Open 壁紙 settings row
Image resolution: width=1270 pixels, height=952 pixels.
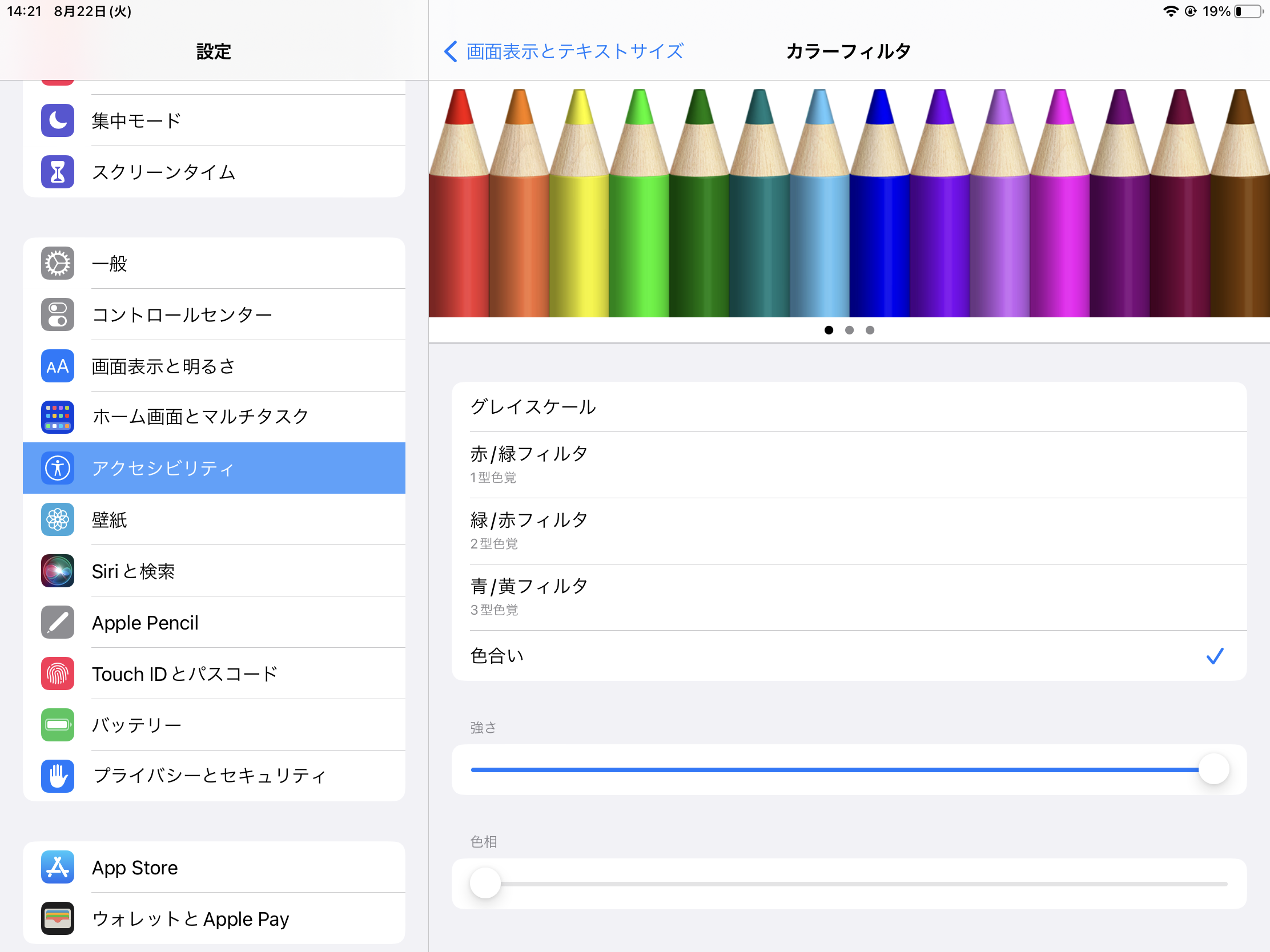pyautogui.click(x=214, y=520)
